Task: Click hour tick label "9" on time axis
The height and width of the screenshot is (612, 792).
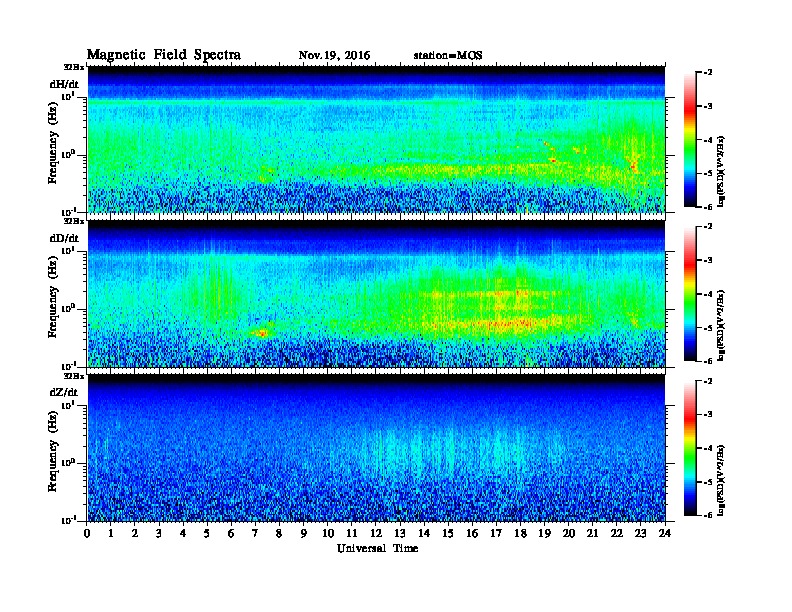Action: click(x=304, y=533)
